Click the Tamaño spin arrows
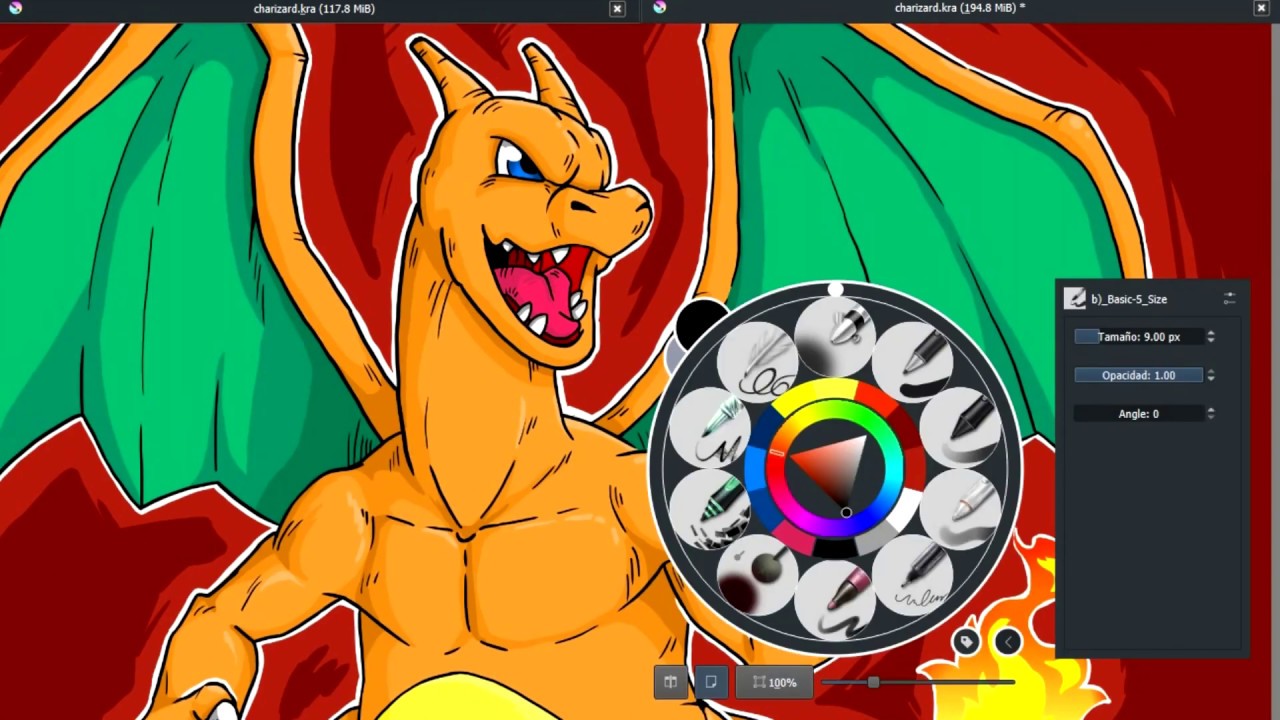The image size is (1280, 720). (x=1211, y=337)
